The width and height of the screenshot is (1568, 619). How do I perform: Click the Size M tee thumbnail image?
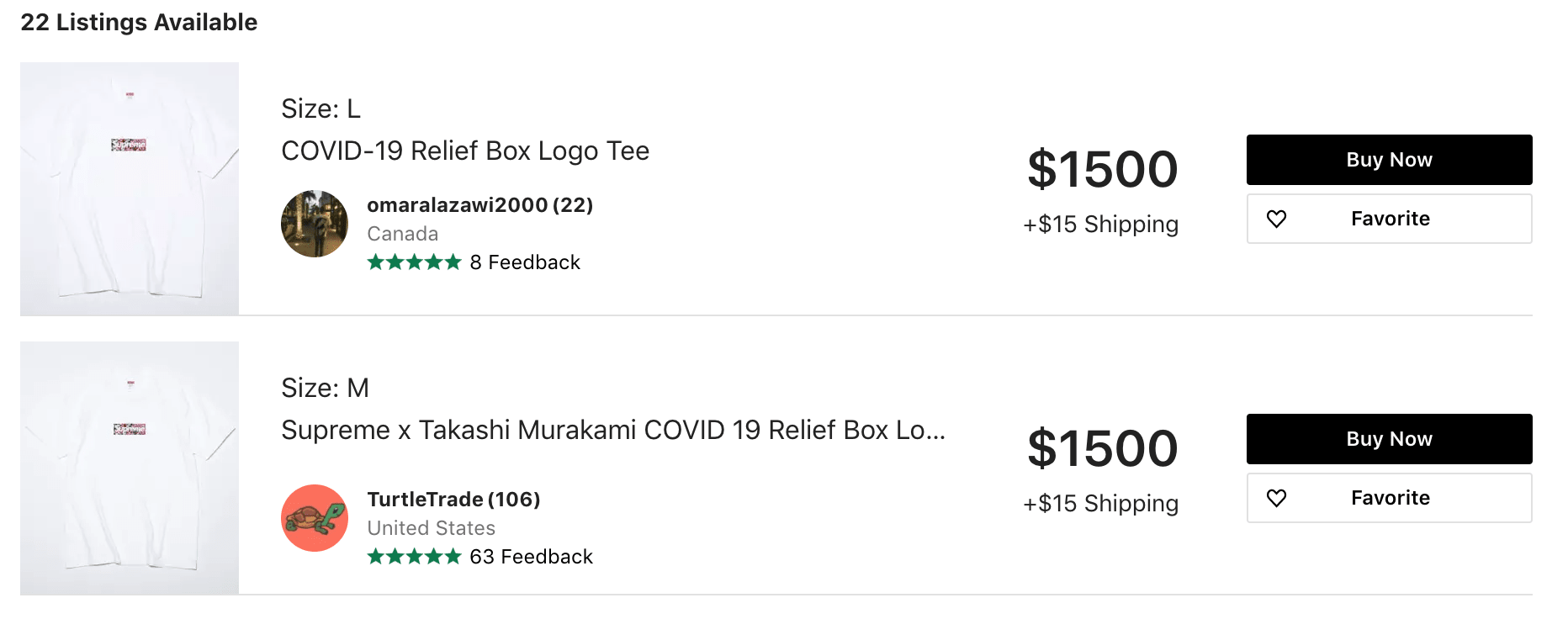(130, 468)
